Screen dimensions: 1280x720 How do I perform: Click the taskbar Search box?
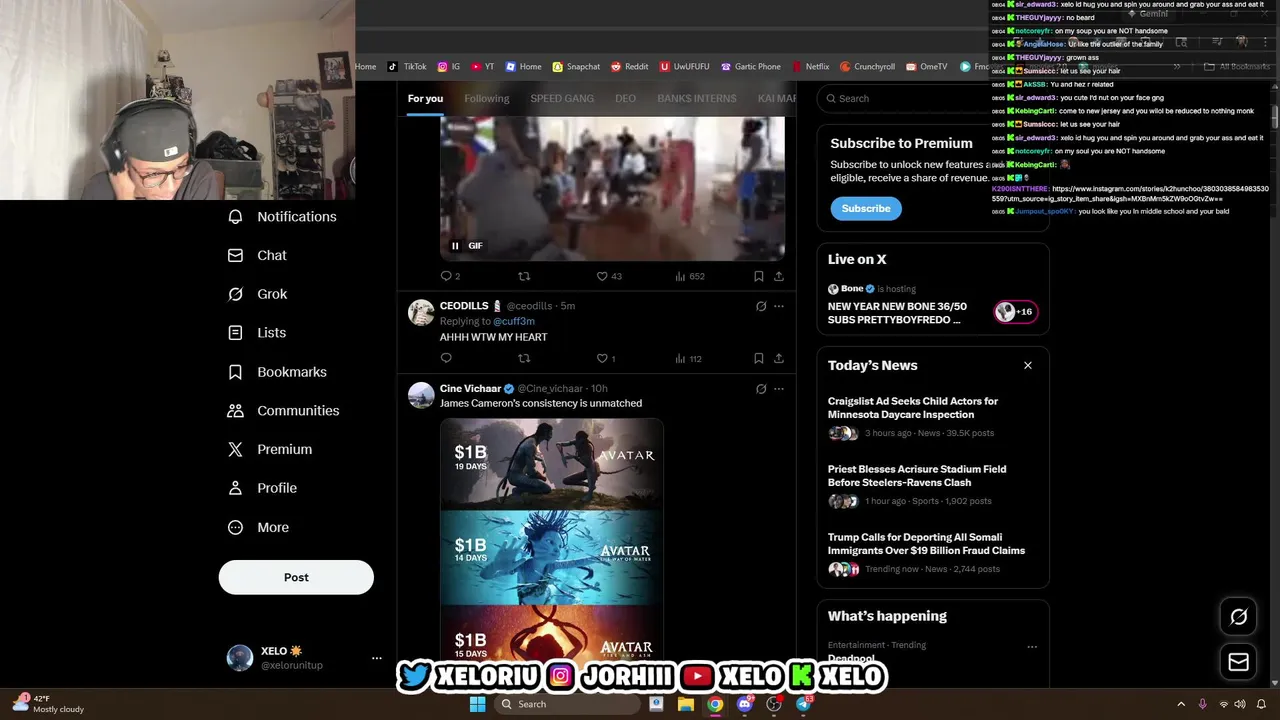point(567,704)
